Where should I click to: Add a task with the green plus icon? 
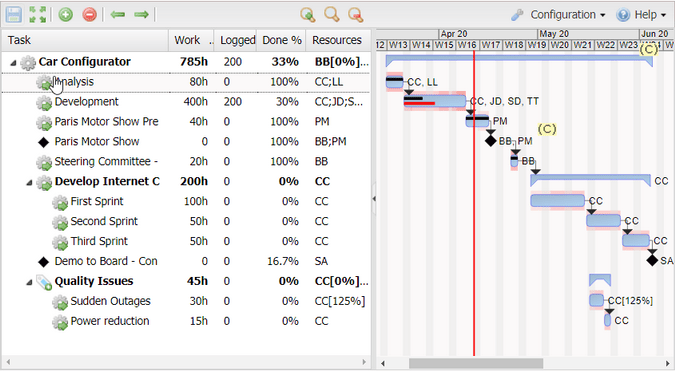click(x=65, y=15)
